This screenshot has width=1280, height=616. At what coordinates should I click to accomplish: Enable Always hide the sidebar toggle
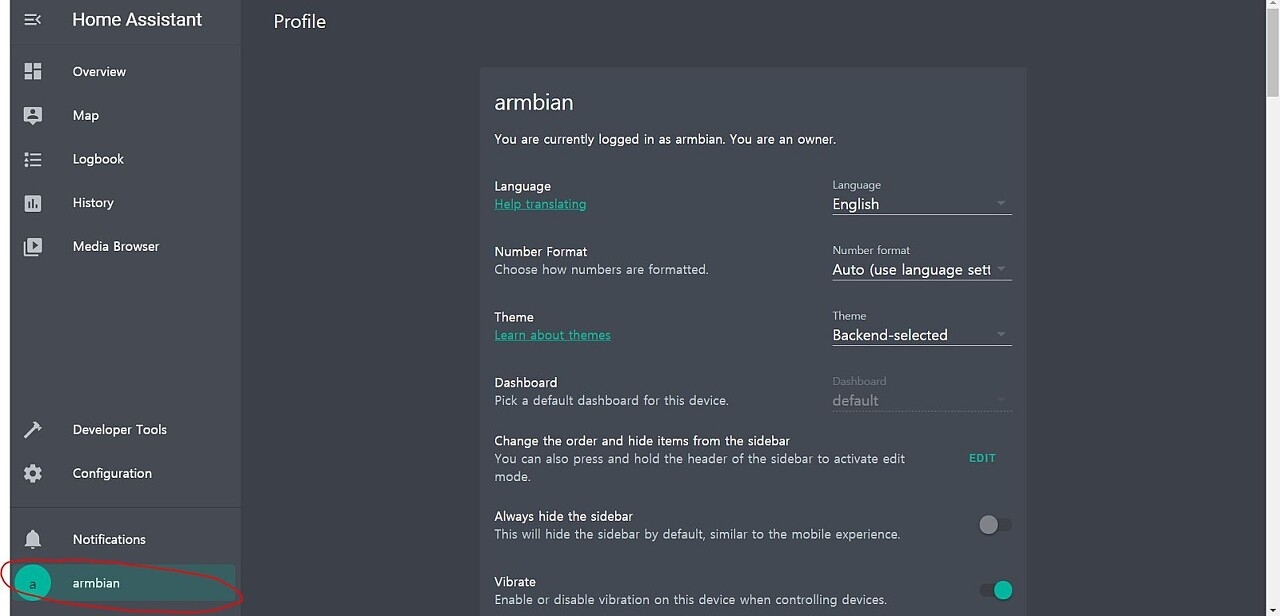(x=995, y=525)
